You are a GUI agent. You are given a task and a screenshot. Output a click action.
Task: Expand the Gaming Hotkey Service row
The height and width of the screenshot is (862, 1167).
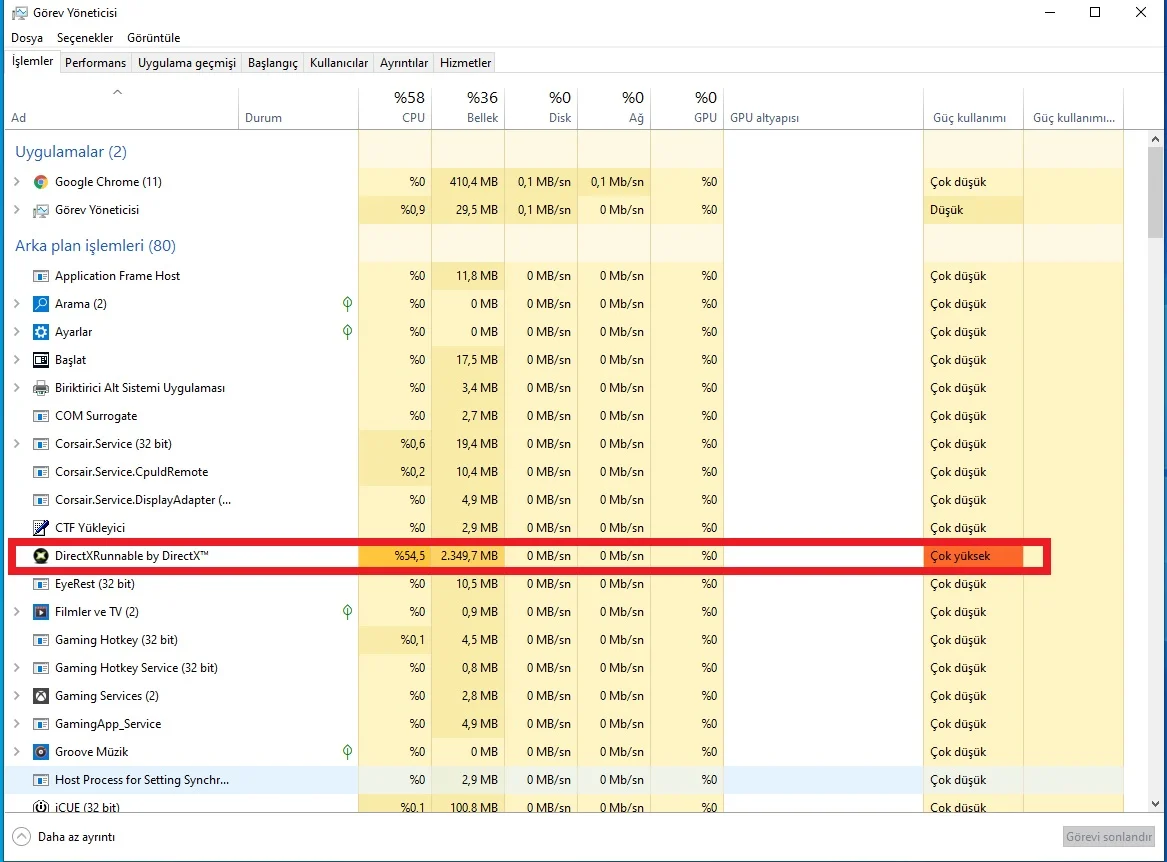coord(16,668)
